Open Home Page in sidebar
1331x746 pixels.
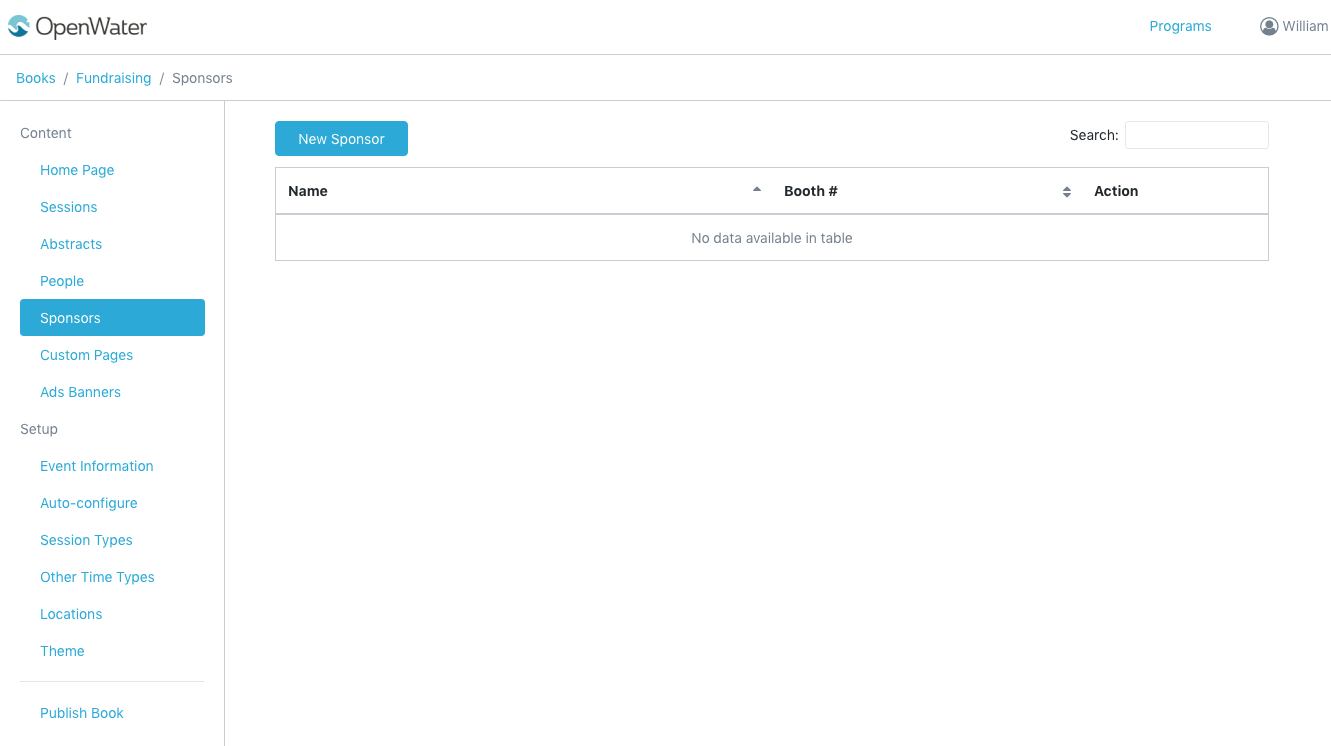77,170
